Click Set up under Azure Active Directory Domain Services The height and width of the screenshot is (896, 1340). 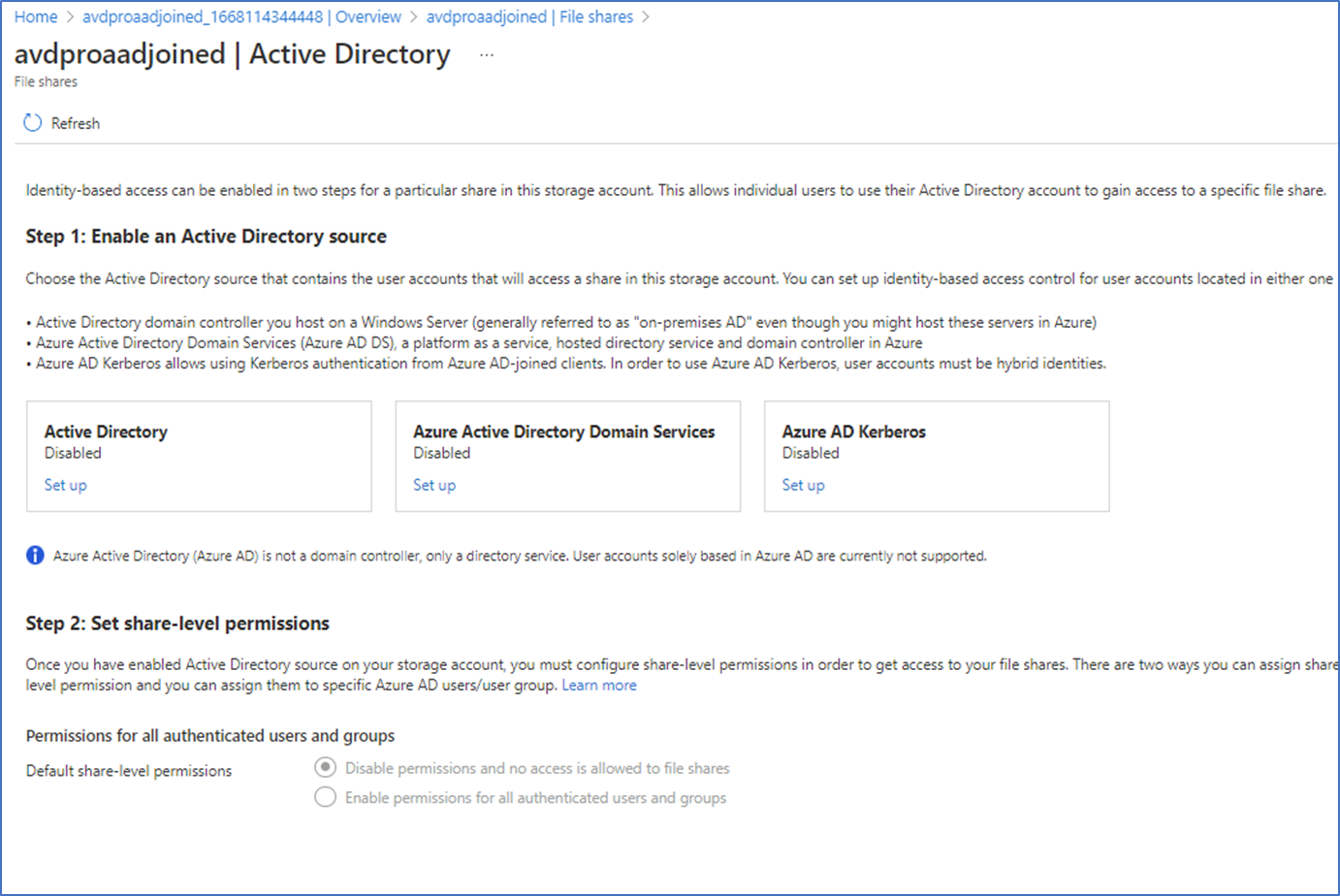pos(434,485)
